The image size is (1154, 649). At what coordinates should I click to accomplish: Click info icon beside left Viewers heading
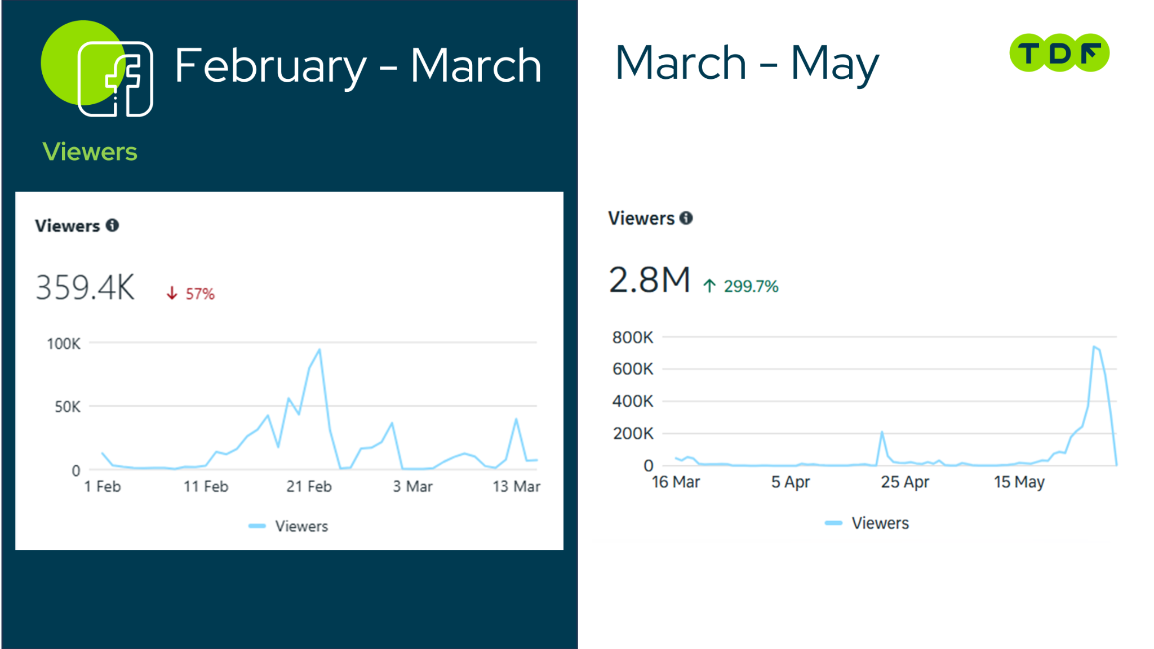coord(112,225)
